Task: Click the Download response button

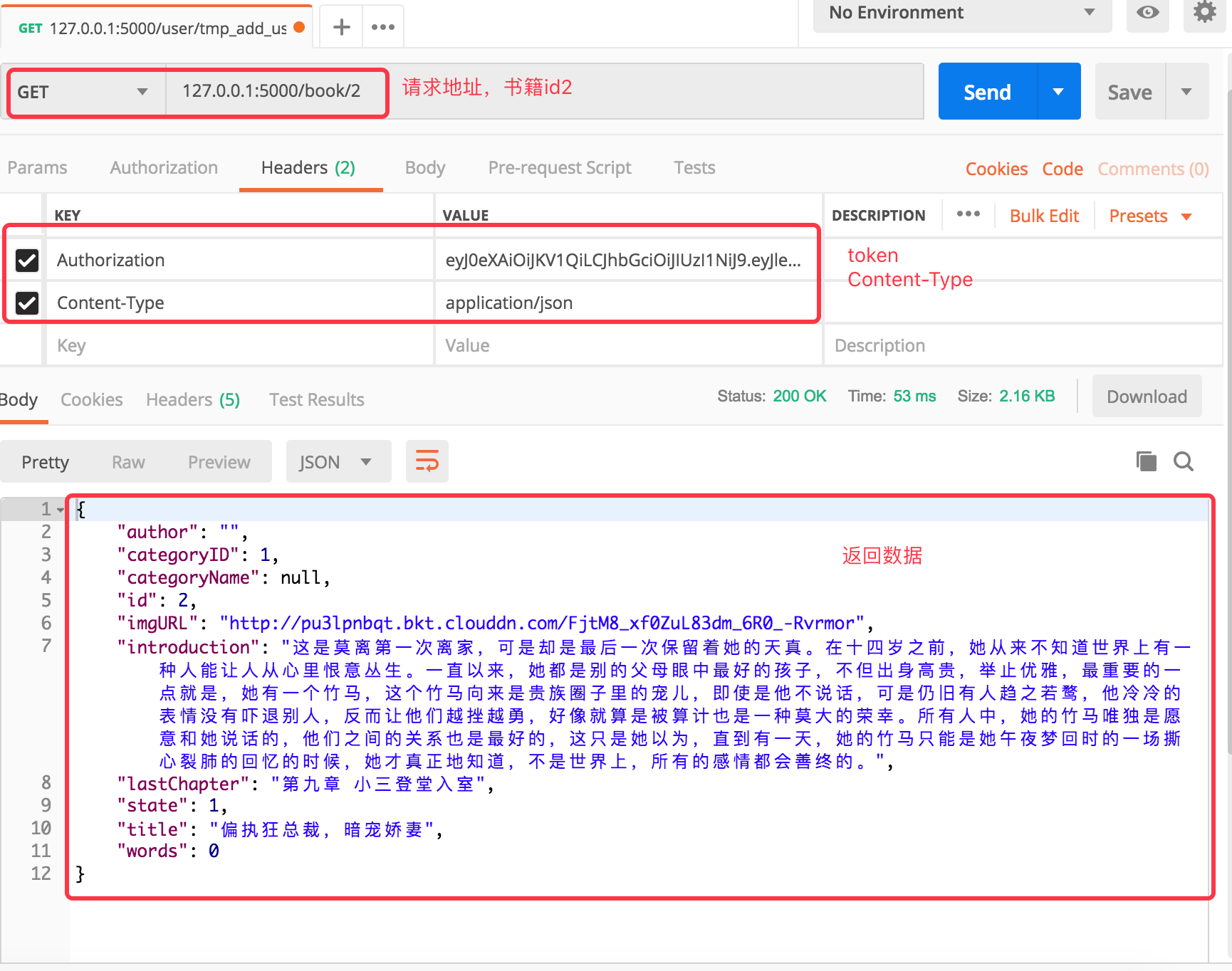Action: point(1147,396)
